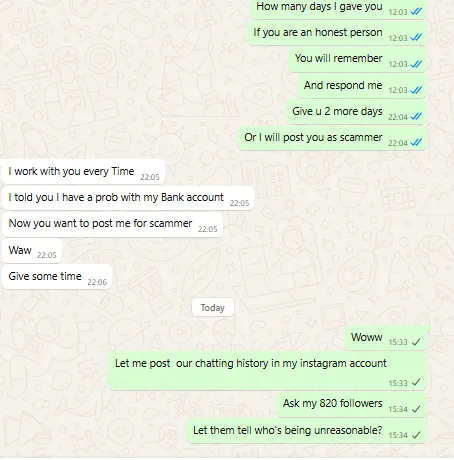Click 22:05 timestamp on the 'Waw' message
The image size is (454, 460).
(47, 255)
